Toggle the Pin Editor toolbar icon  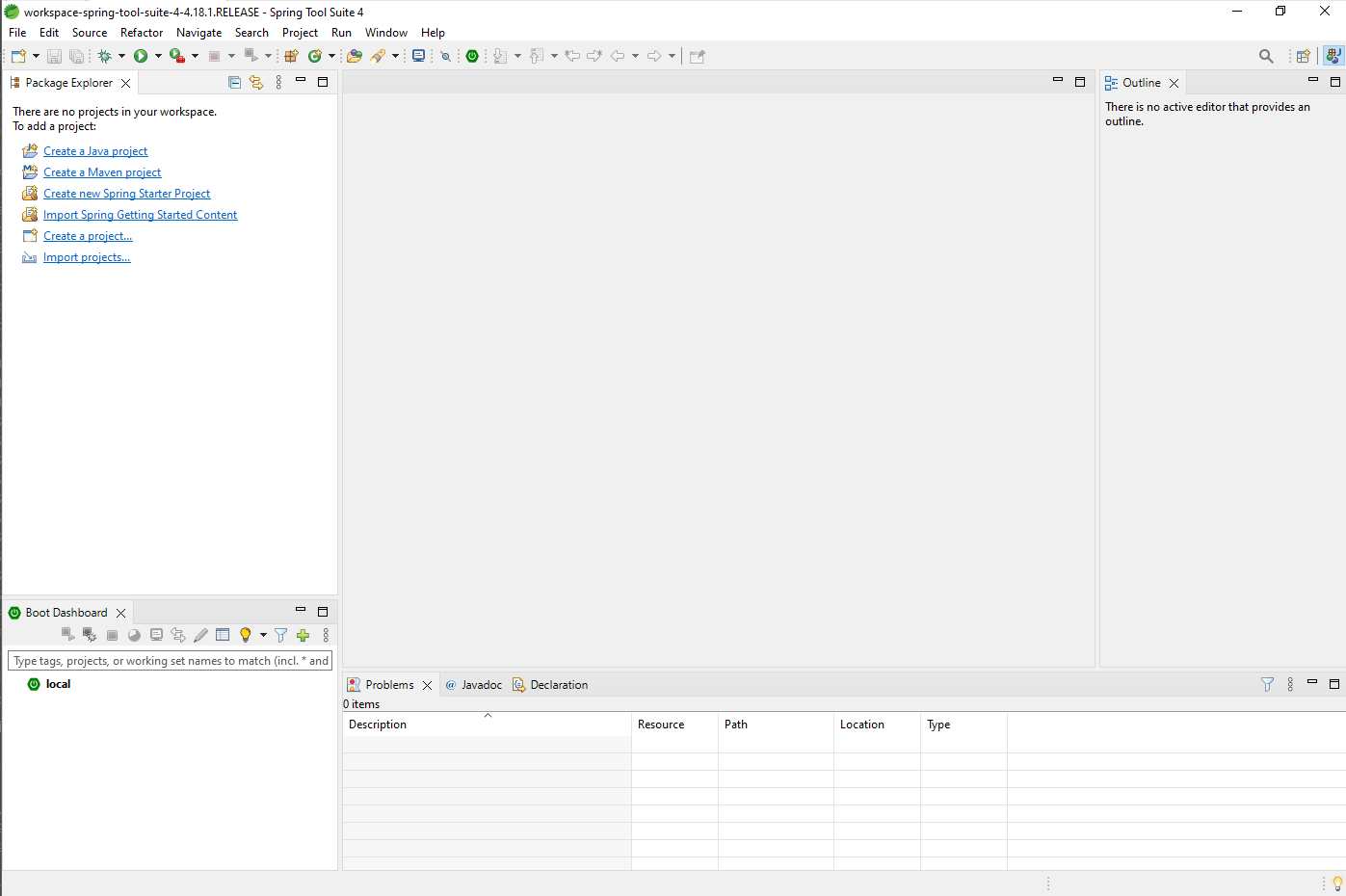[698, 56]
